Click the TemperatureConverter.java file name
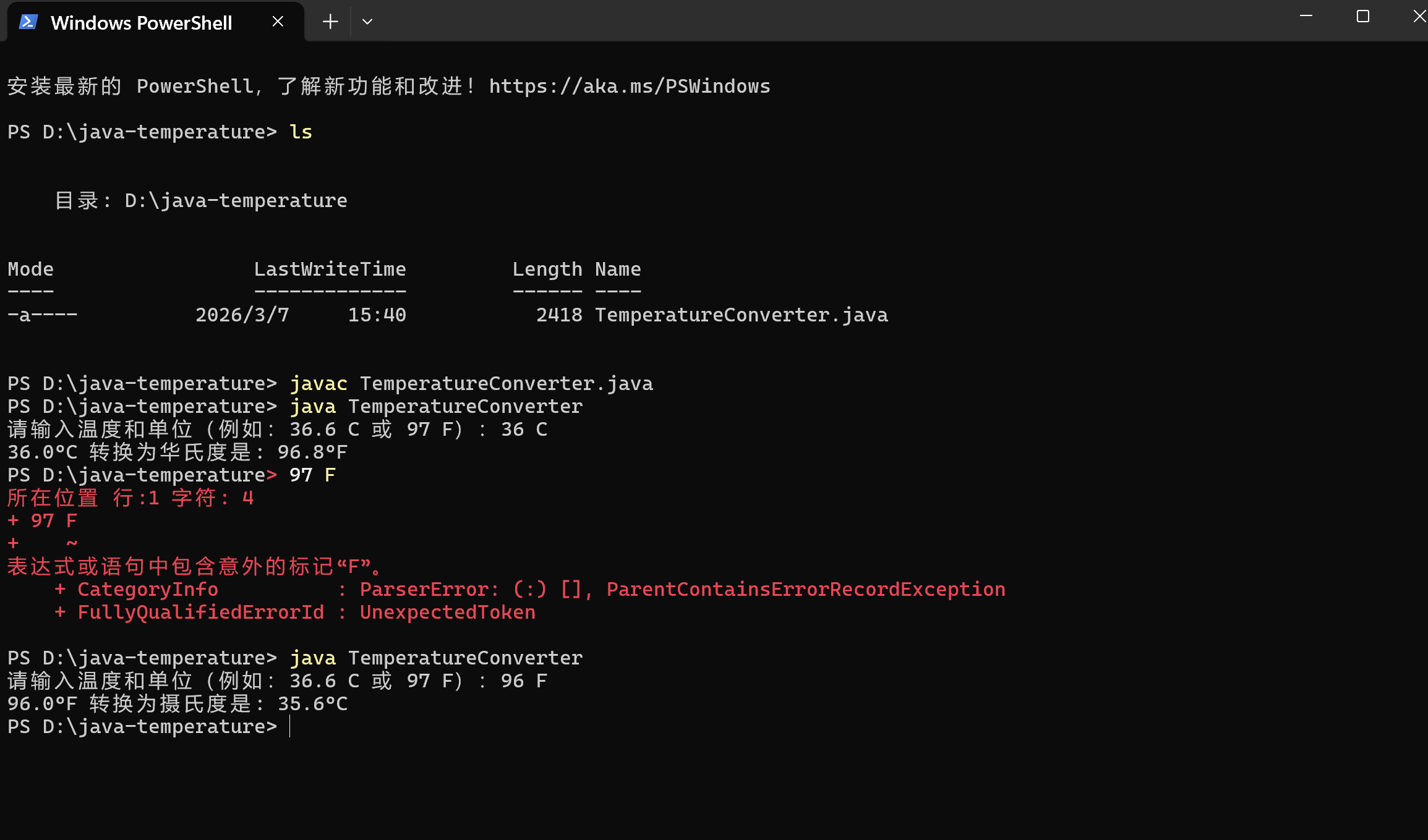This screenshot has width=1428, height=840. pos(741,315)
